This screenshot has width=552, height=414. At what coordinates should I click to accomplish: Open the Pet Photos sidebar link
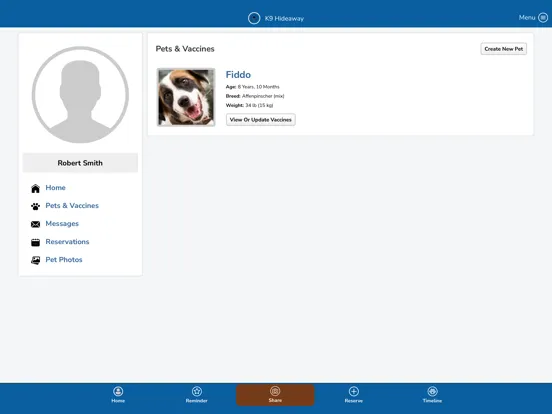(x=64, y=260)
